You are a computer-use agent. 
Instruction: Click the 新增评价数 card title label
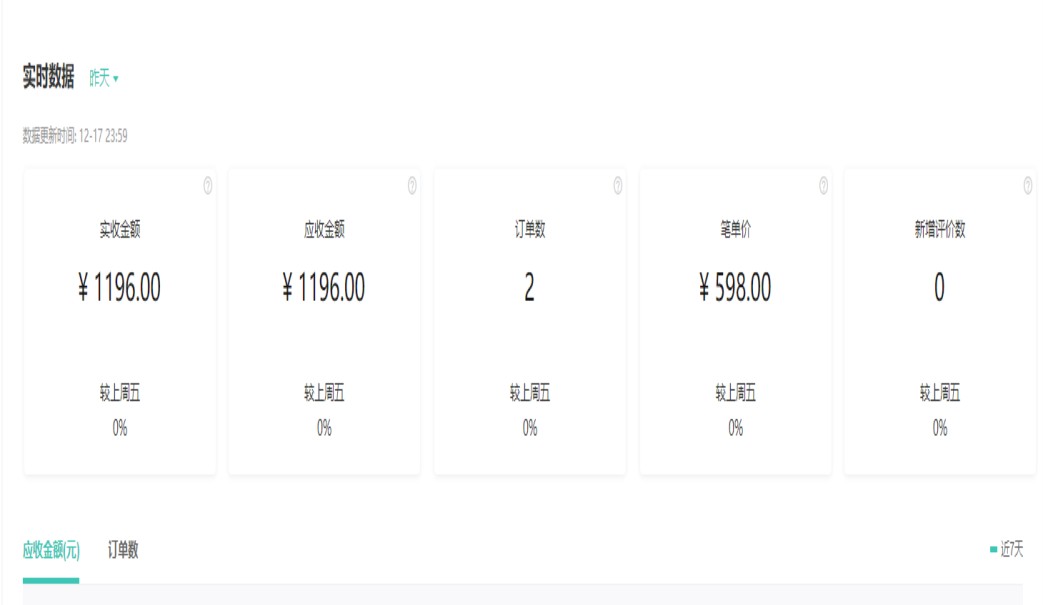(939, 230)
